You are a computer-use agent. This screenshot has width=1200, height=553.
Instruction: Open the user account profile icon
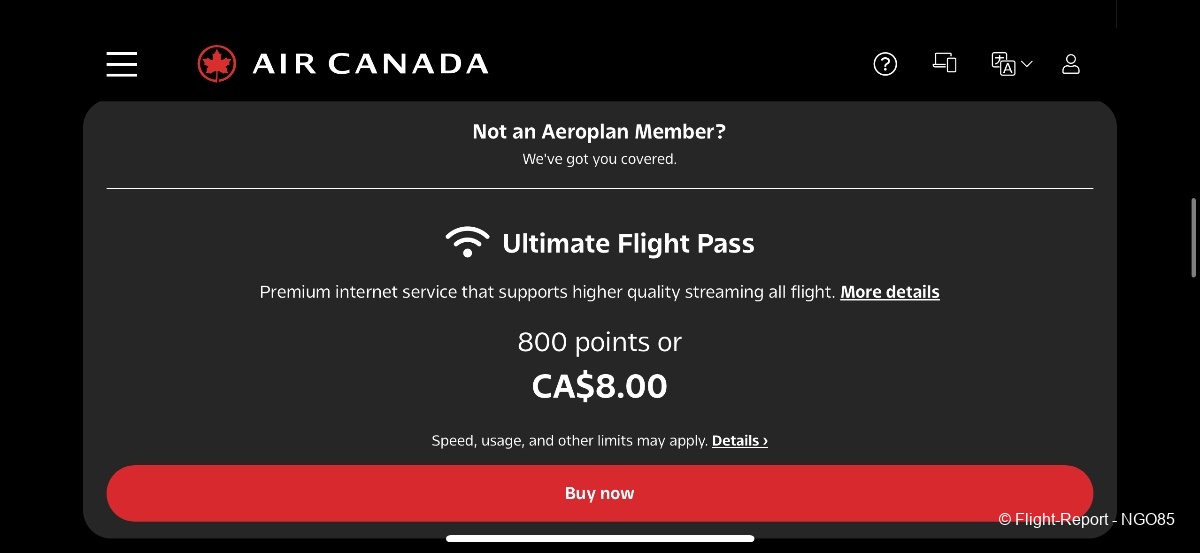[x=1070, y=64]
